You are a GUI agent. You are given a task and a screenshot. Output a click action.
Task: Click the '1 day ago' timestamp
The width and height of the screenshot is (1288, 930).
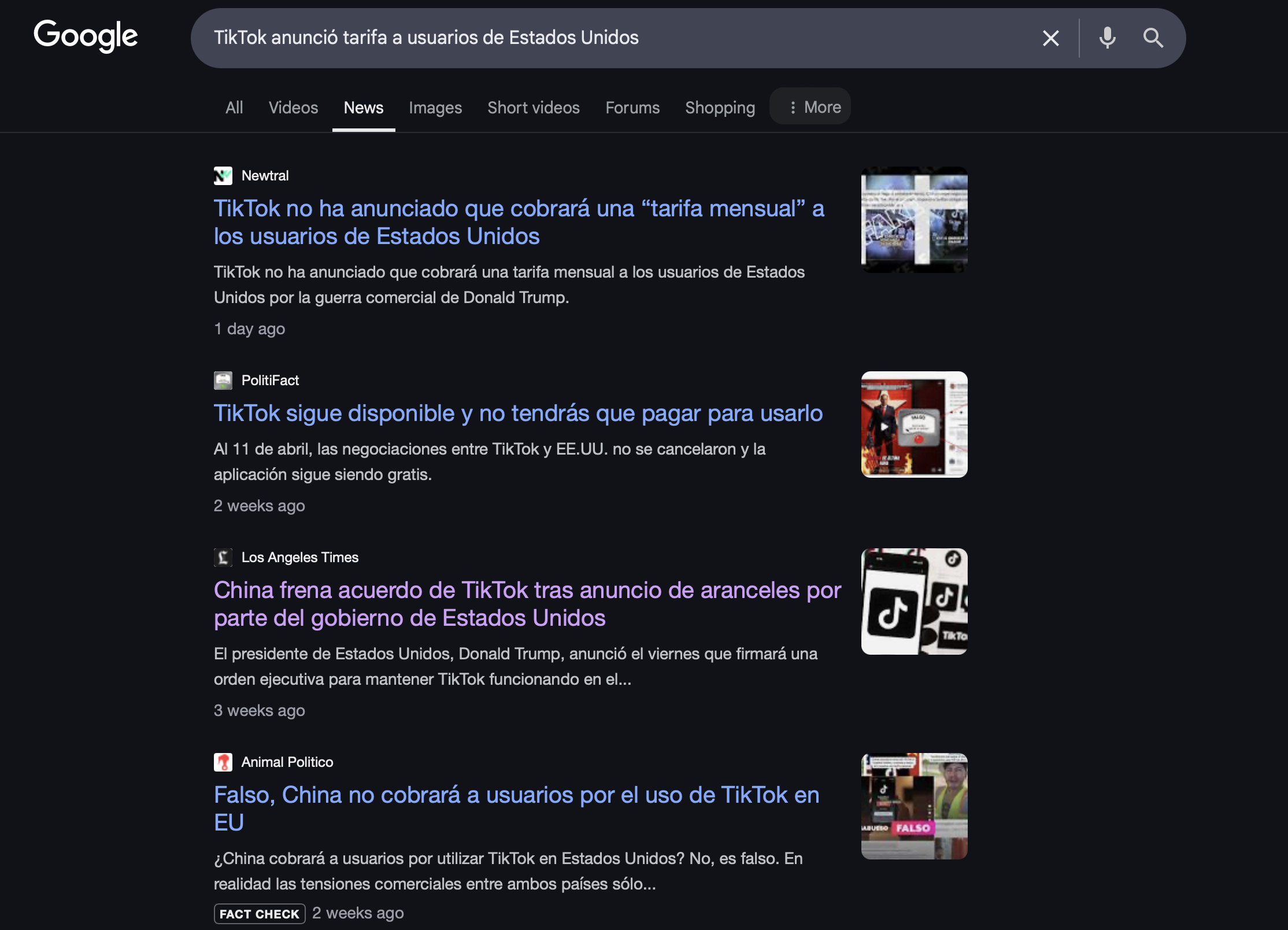[250, 329]
